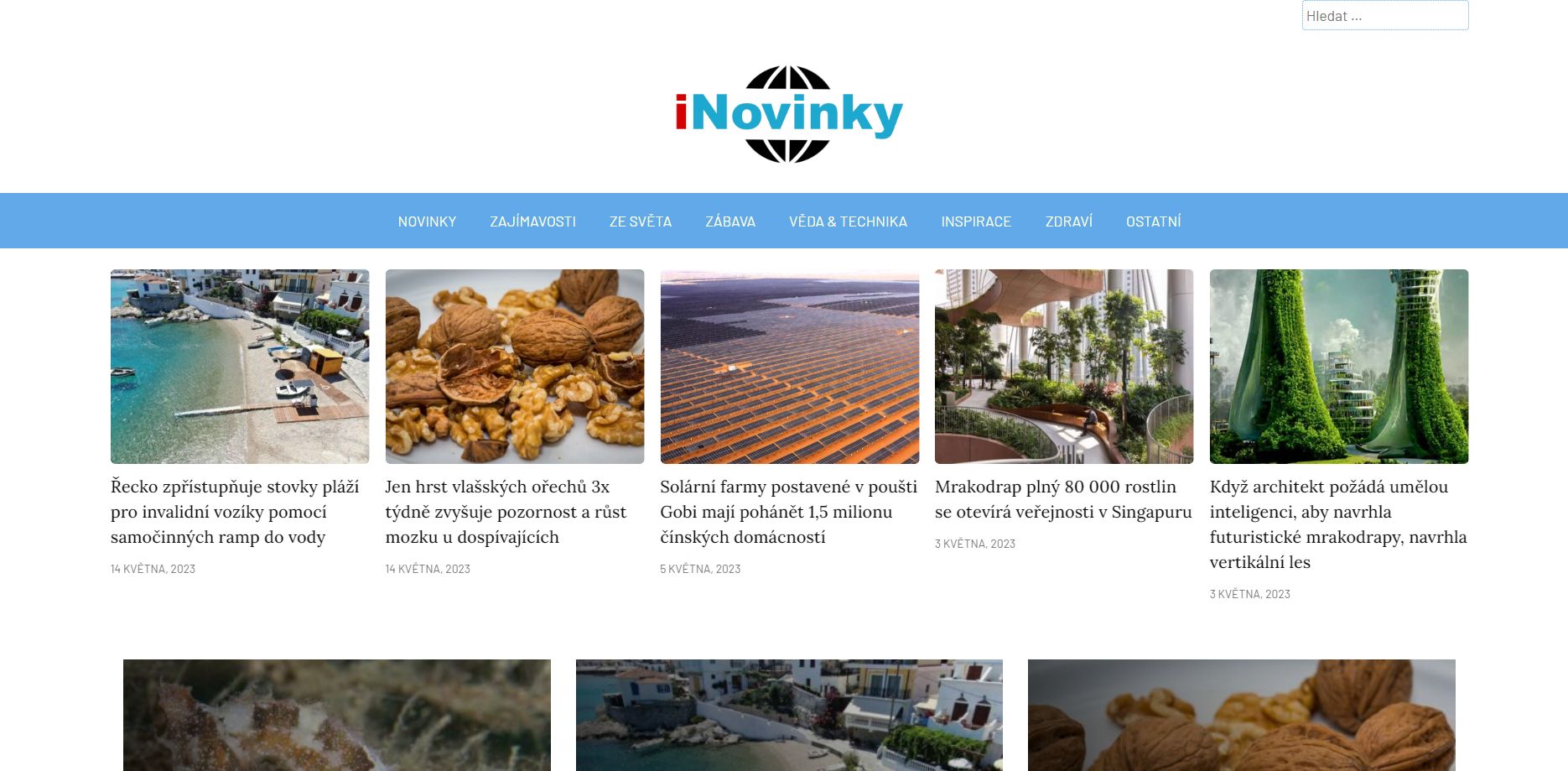Open VĚDA & TECHNIKA section
1568x771 pixels.
[x=848, y=221]
